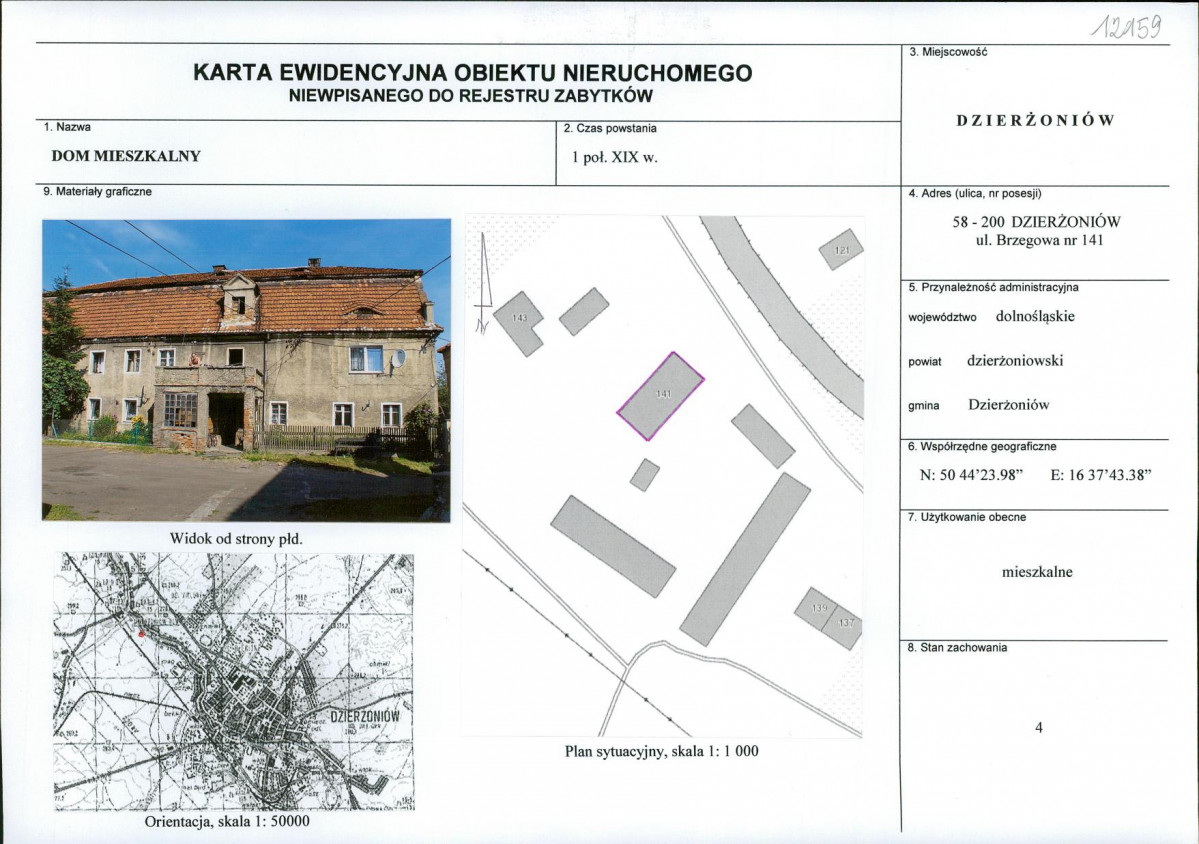Click the photograph of the house
This screenshot has width=1199, height=844.
tap(246, 370)
